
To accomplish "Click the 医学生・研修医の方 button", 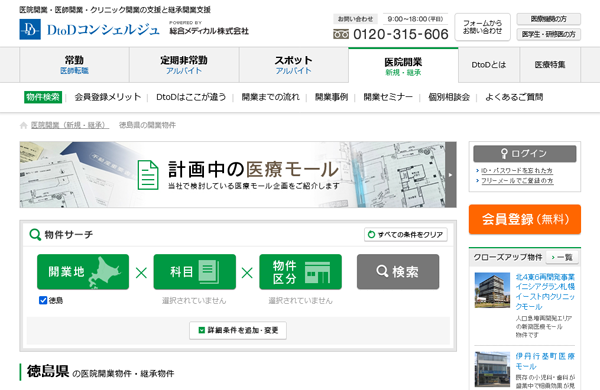I will coord(549,34).
